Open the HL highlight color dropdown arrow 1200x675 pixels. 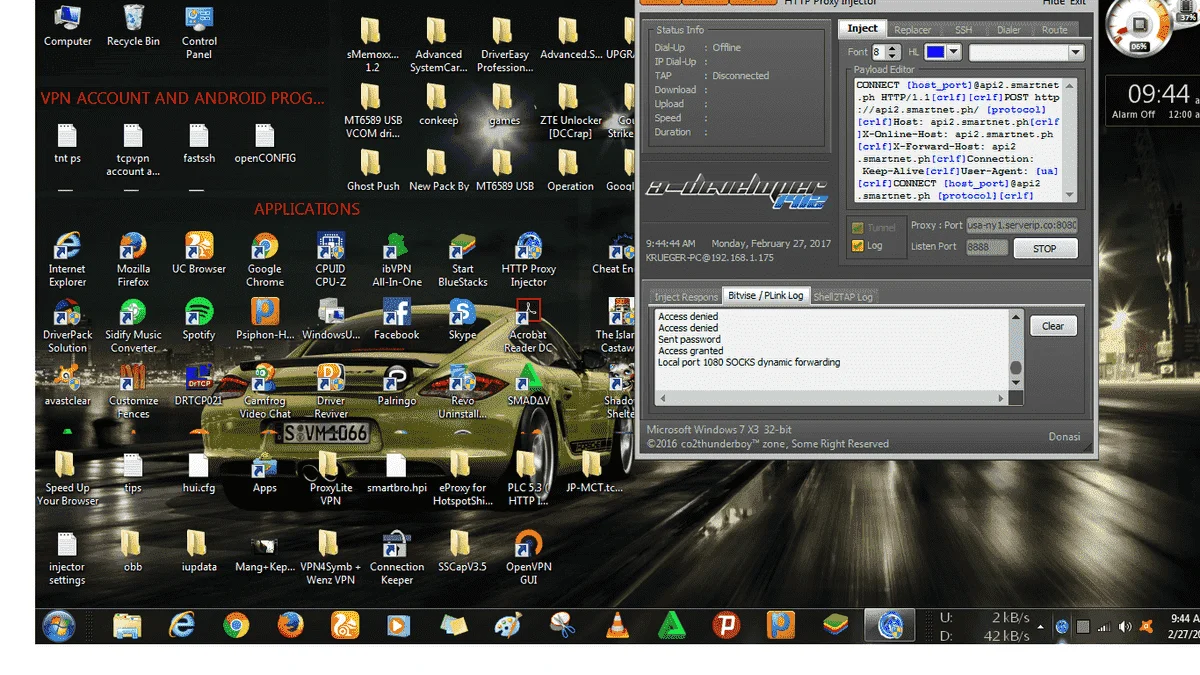pos(954,52)
